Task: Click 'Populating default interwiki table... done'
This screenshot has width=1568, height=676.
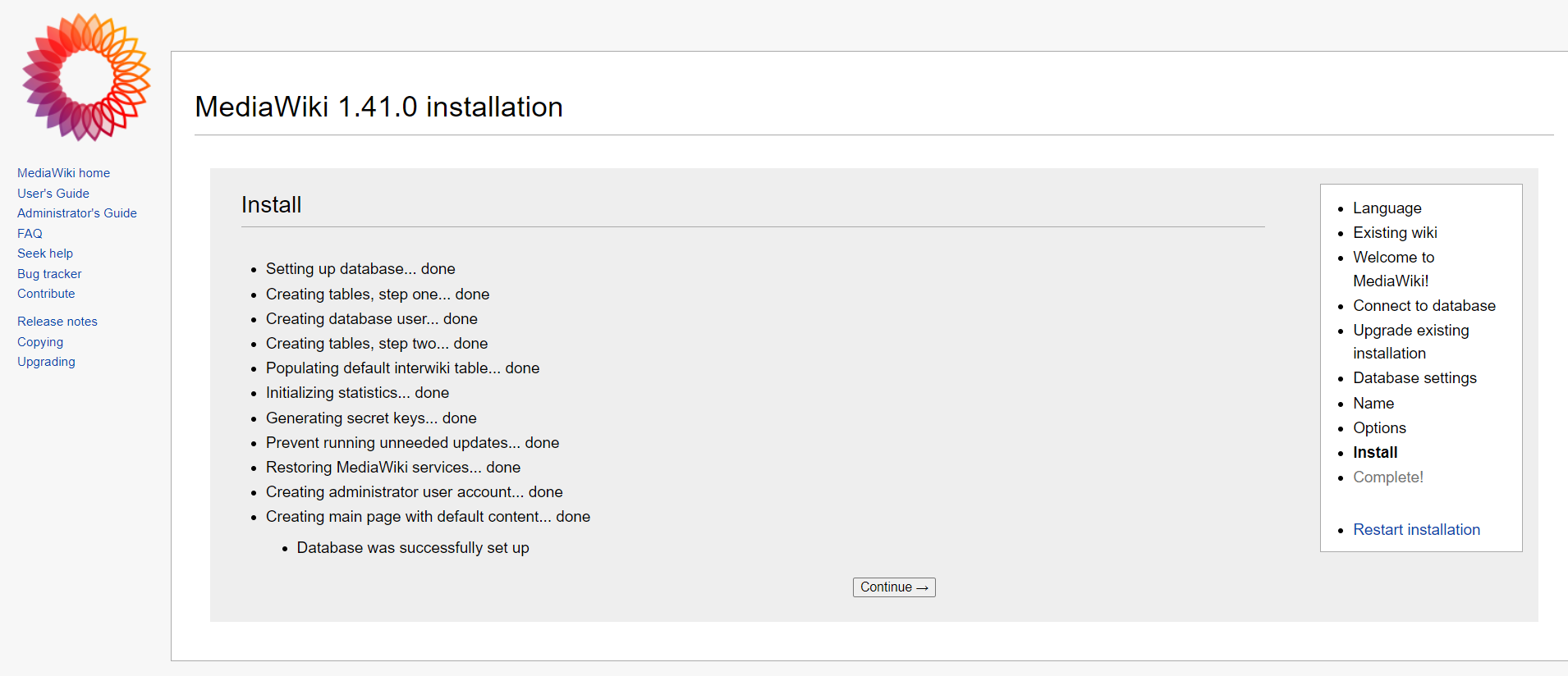Action: coord(402,368)
